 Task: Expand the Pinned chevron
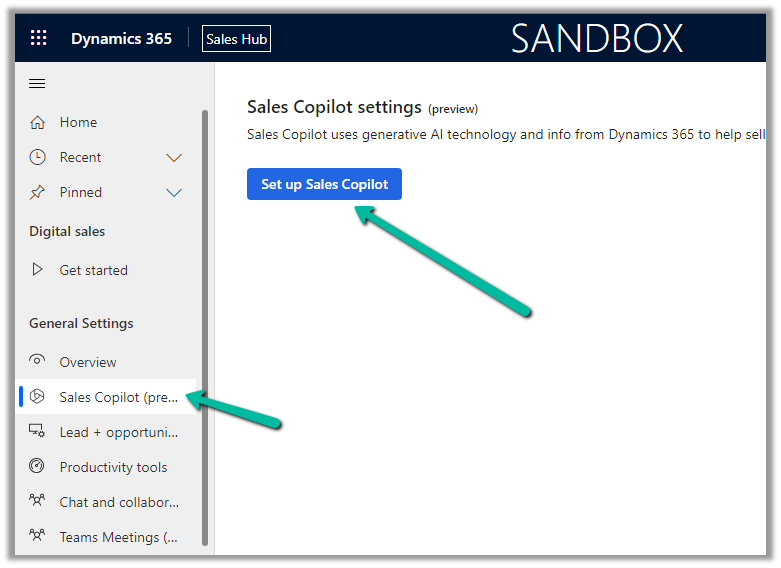[174, 193]
